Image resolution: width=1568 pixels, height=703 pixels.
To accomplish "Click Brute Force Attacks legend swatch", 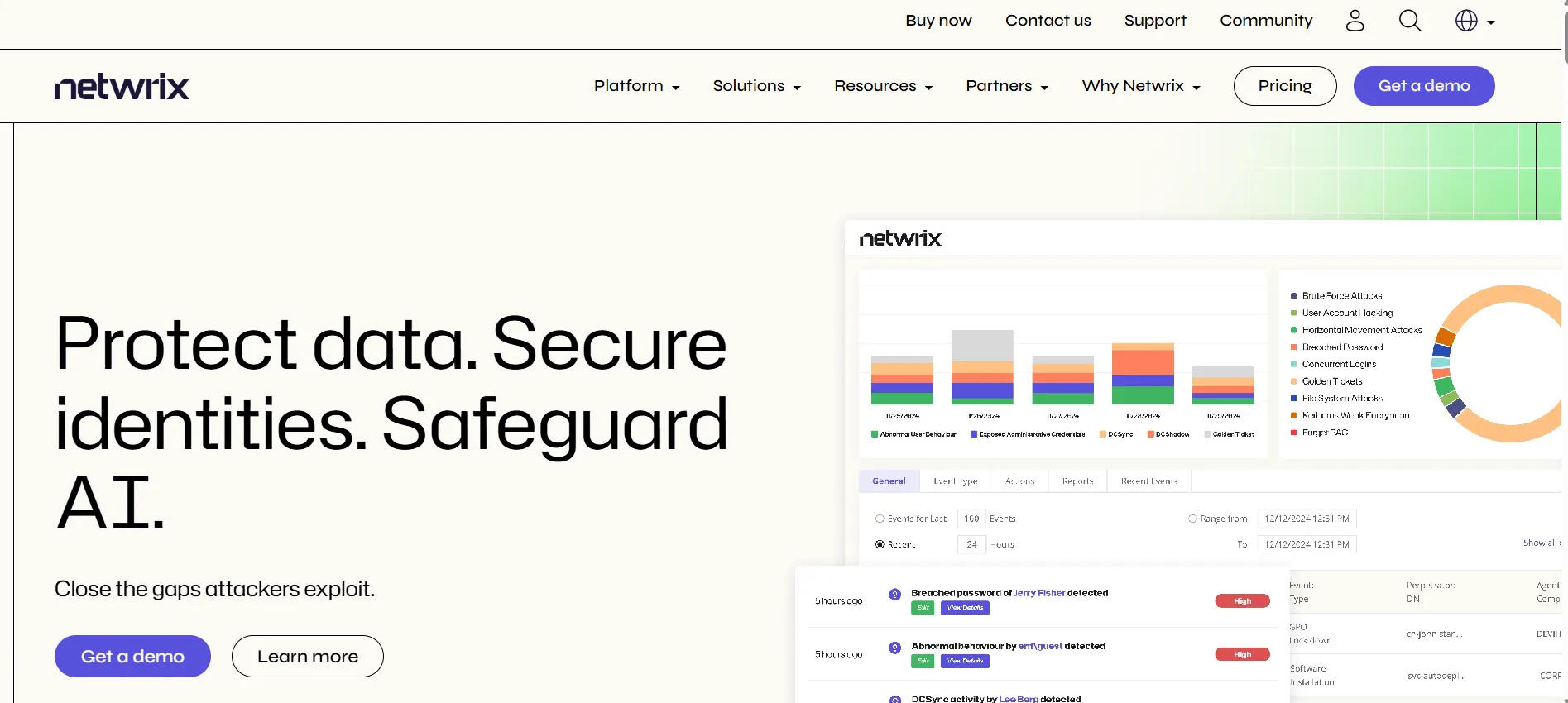I will (1293, 295).
